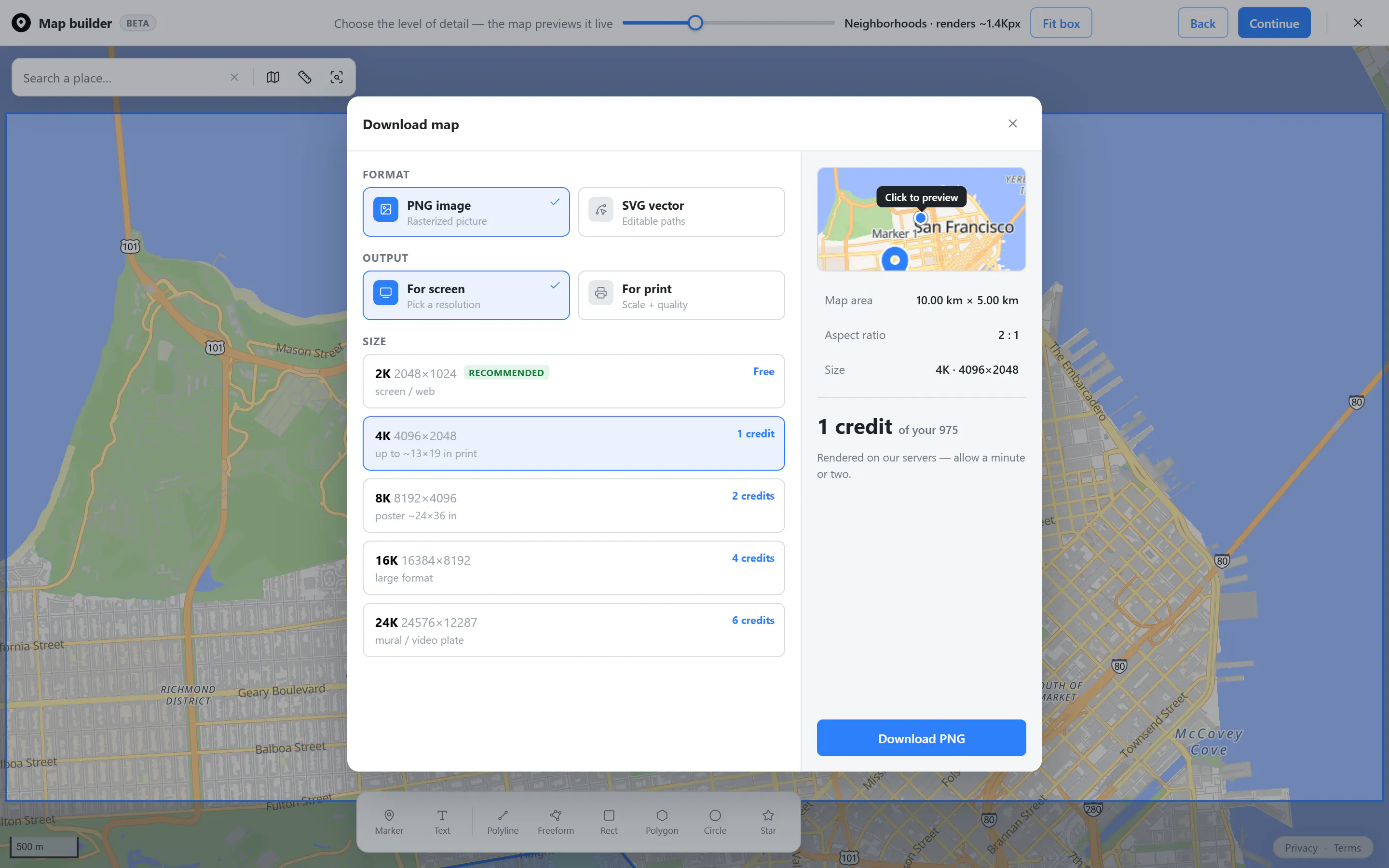The image size is (1389, 868).
Task: Click the '1 credit' price on 4K row
Action: 755,434
